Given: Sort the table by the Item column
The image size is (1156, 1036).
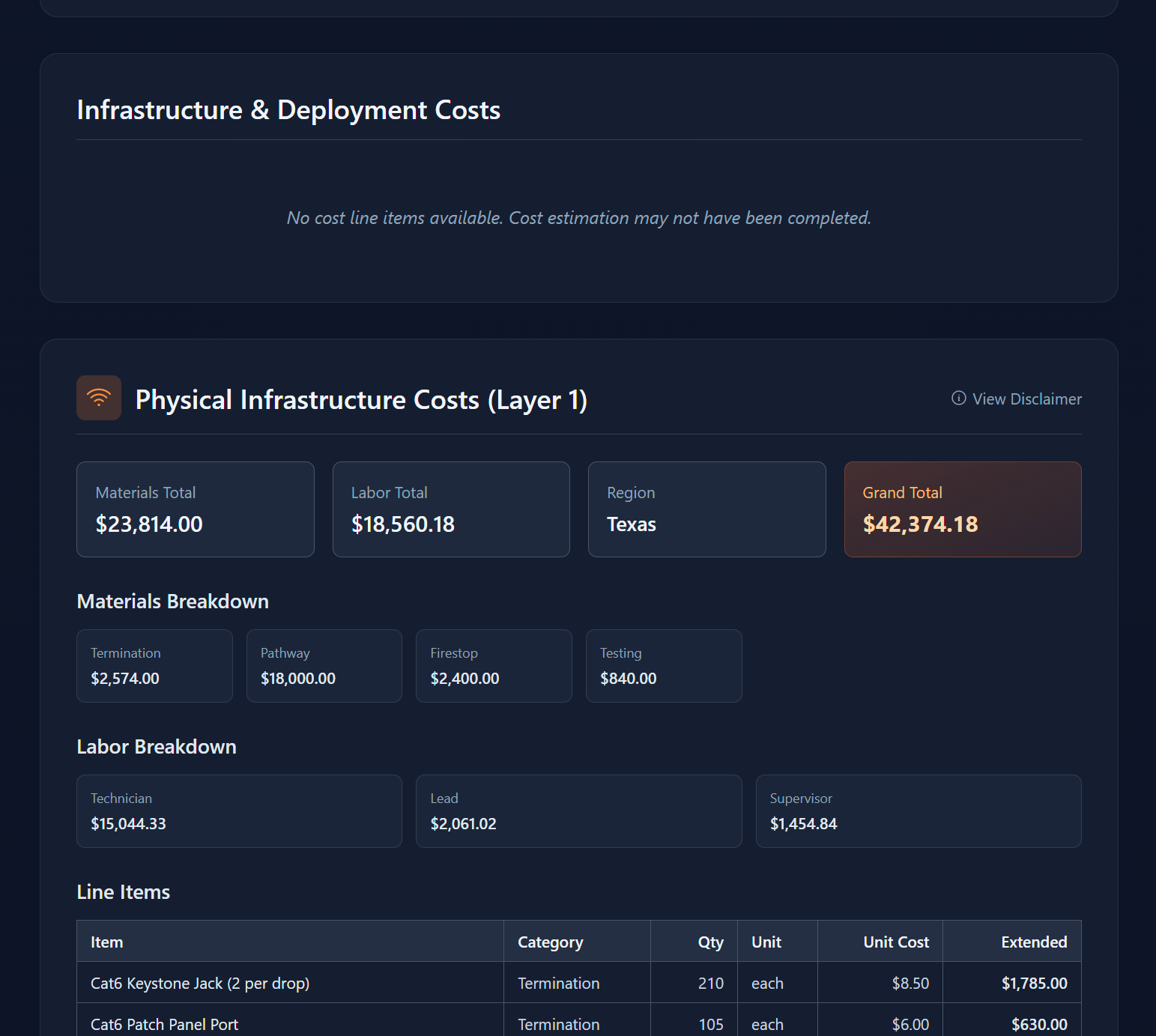Looking at the screenshot, I should 106,942.
